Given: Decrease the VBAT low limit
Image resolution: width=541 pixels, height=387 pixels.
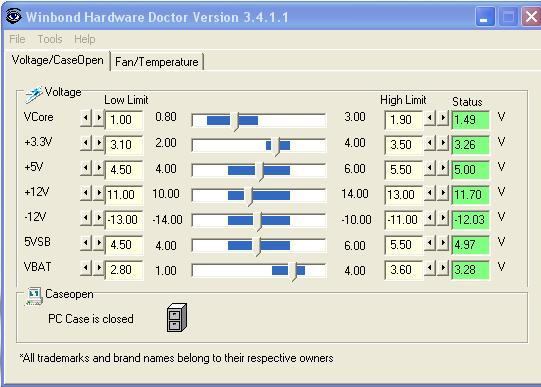Looking at the screenshot, I should pyautogui.click(x=86, y=268).
